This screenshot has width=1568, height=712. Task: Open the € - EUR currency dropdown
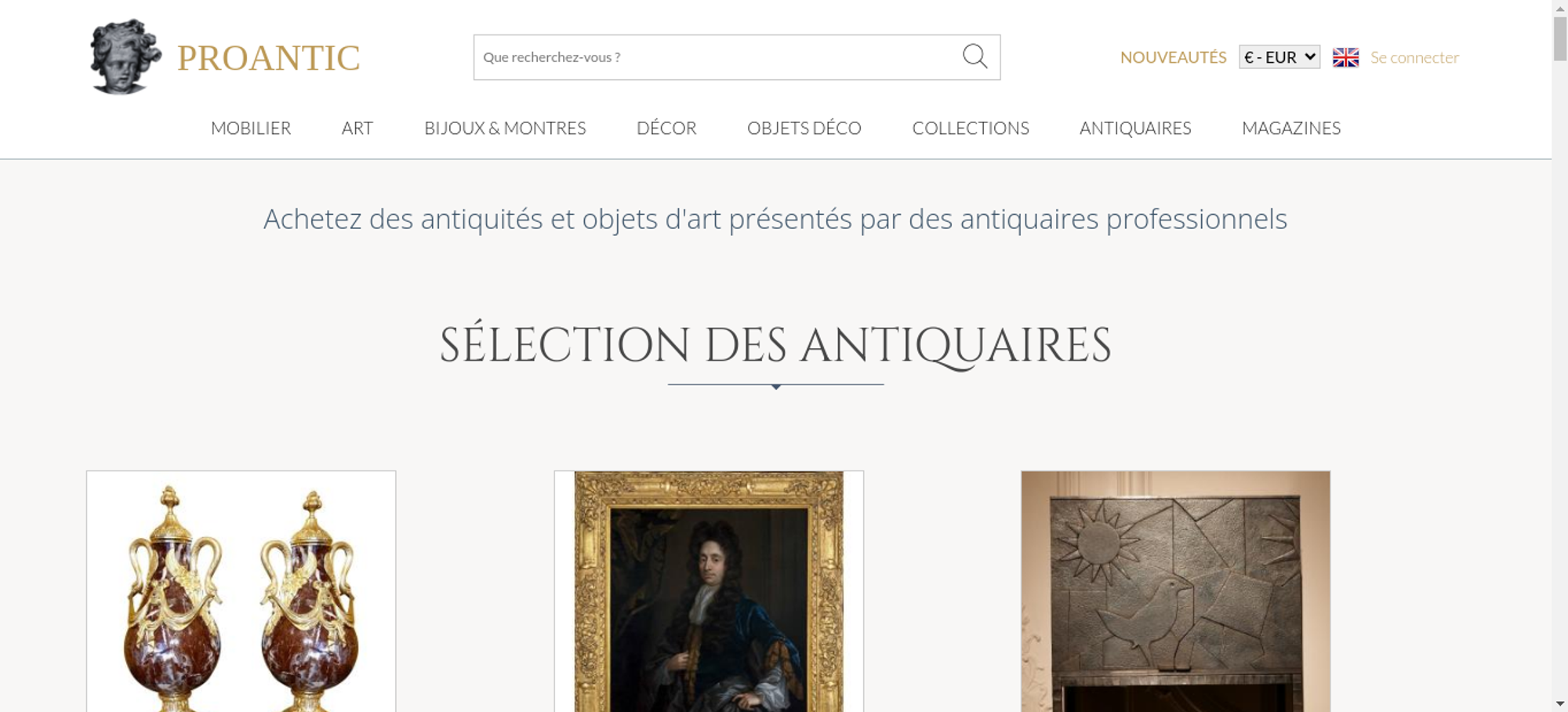coord(1279,57)
